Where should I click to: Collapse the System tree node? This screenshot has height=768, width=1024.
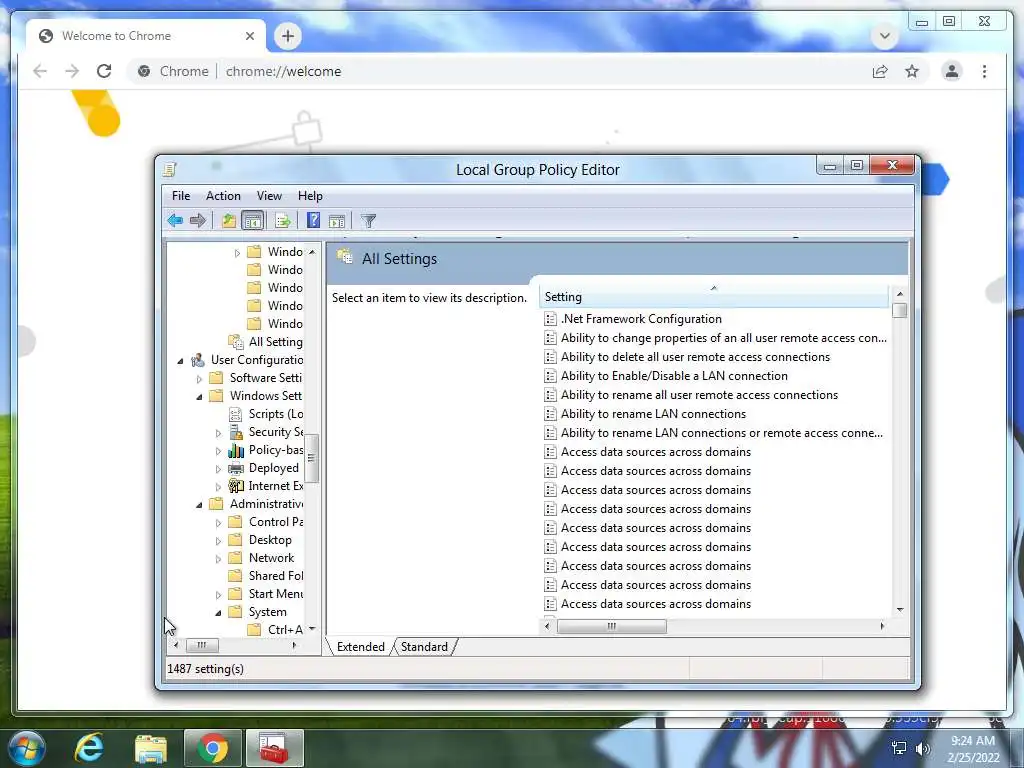(218, 613)
